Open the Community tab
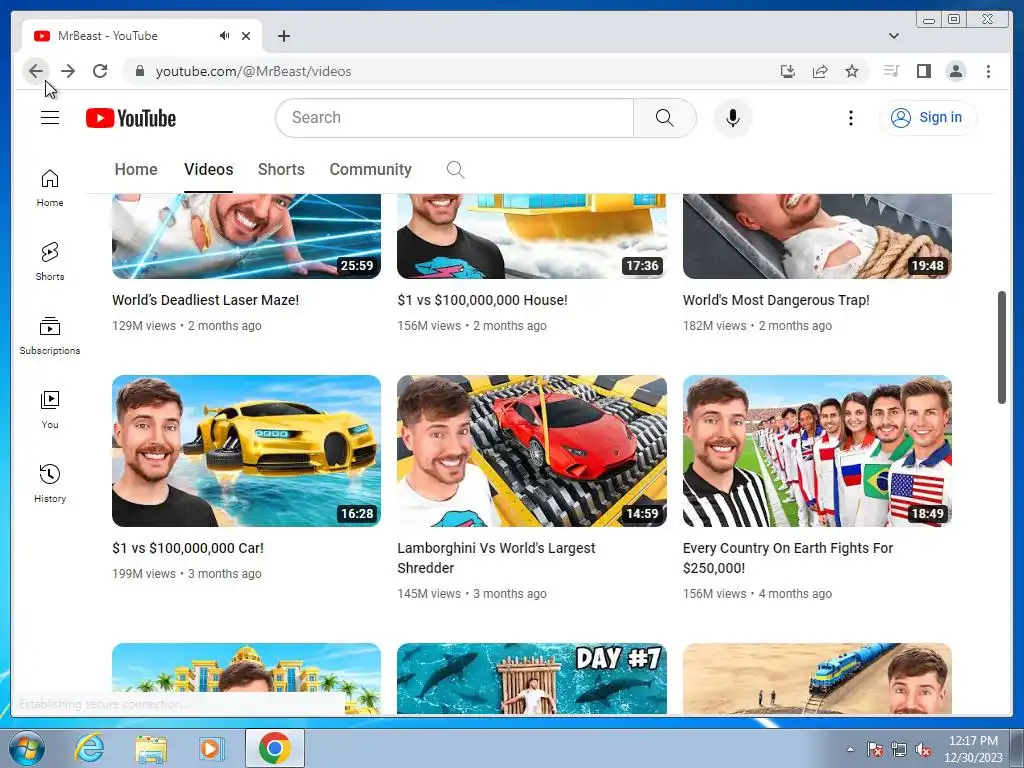The height and width of the screenshot is (768, 1024). tap(370, 169)
